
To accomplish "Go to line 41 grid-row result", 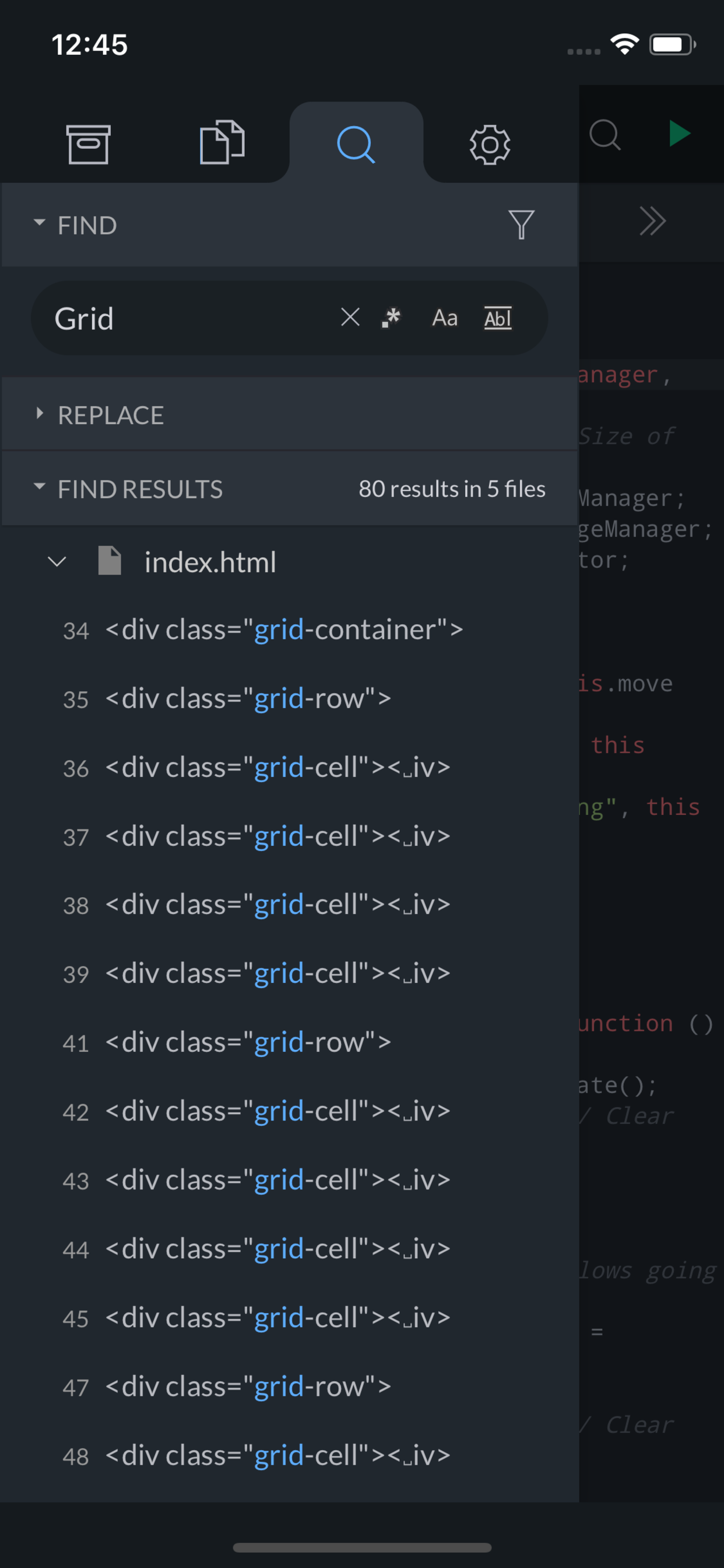I will click(x=248, y=1042).
